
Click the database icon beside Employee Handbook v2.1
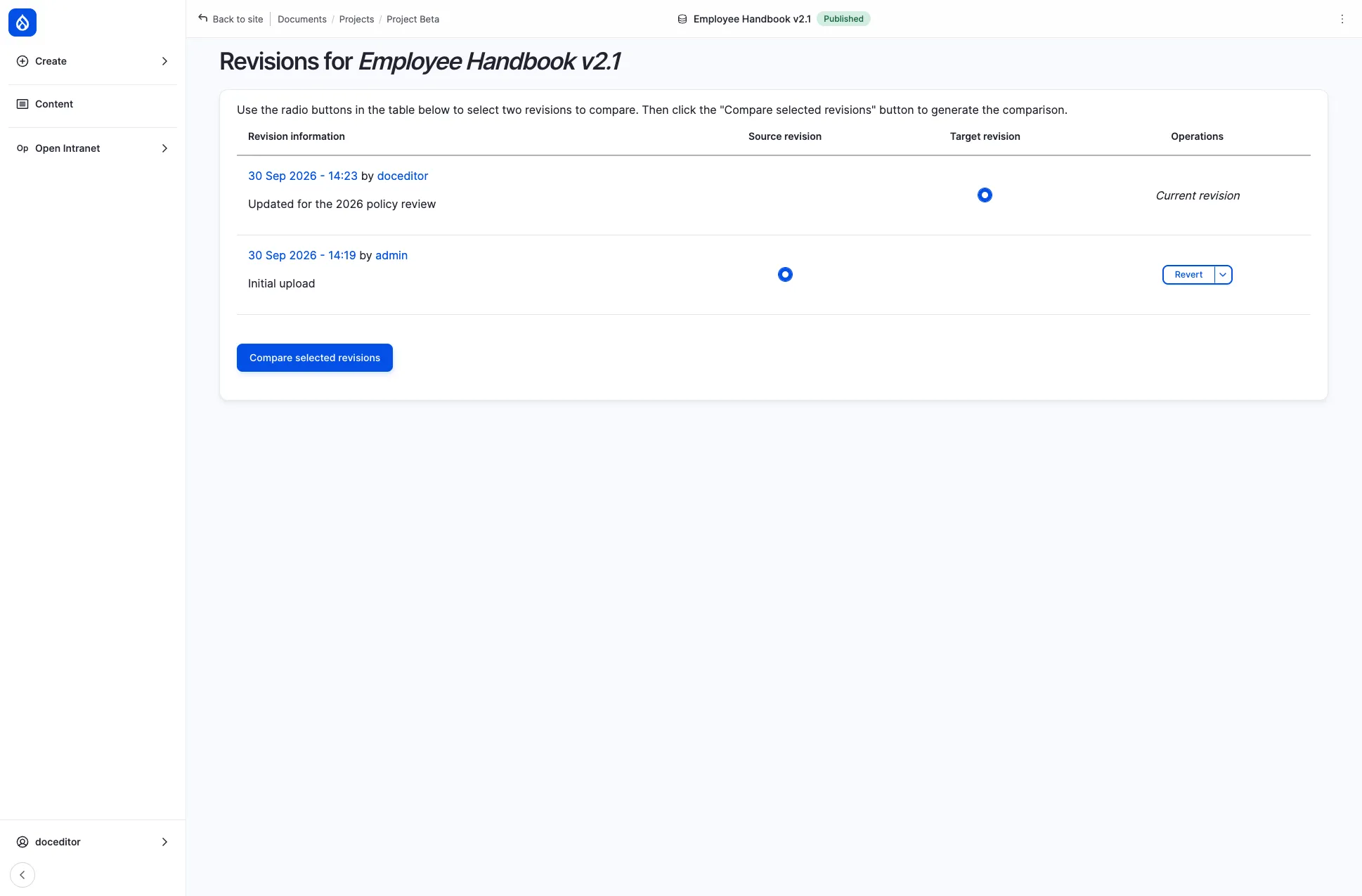pyautogui.click(x=682, y=19)
